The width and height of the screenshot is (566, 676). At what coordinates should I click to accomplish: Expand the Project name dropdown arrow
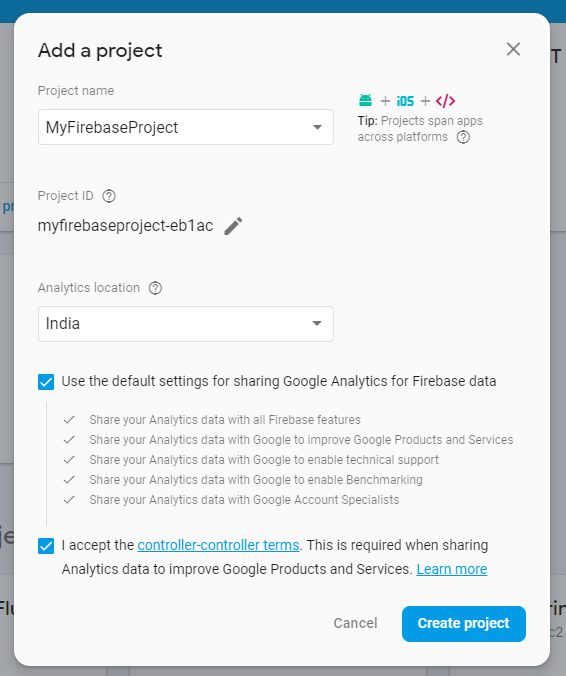click(317, 127)
